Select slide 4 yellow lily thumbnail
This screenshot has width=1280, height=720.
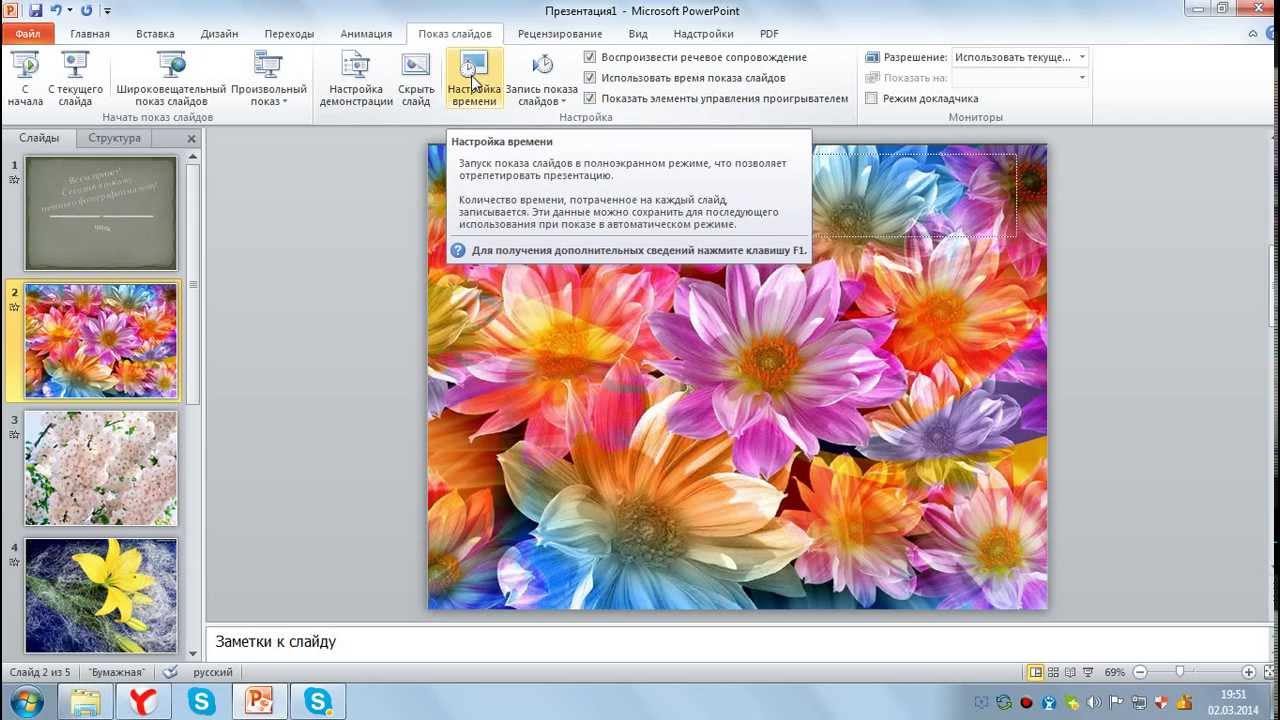click(101, 596)
